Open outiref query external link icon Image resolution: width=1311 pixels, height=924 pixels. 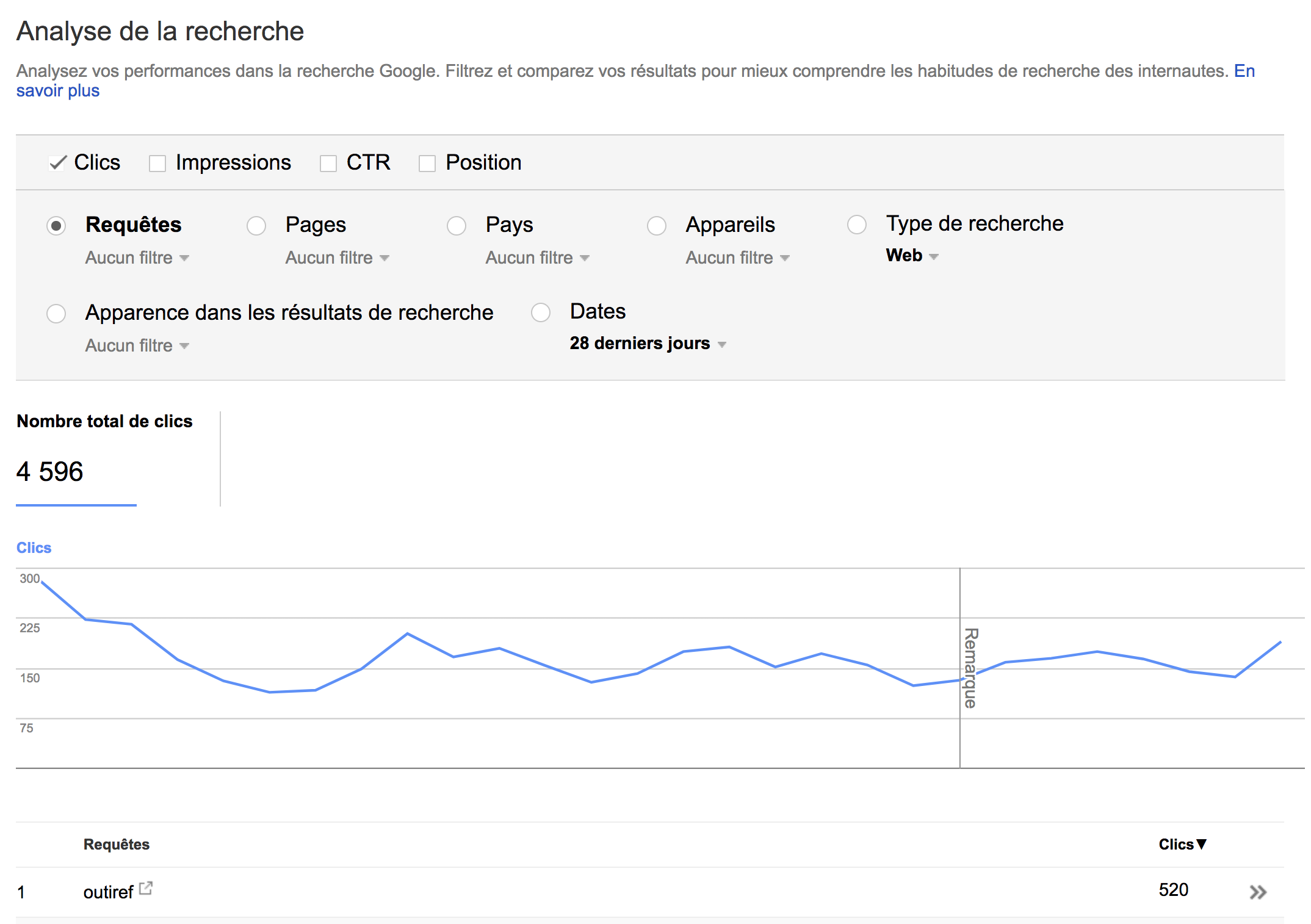click(146, 888)
